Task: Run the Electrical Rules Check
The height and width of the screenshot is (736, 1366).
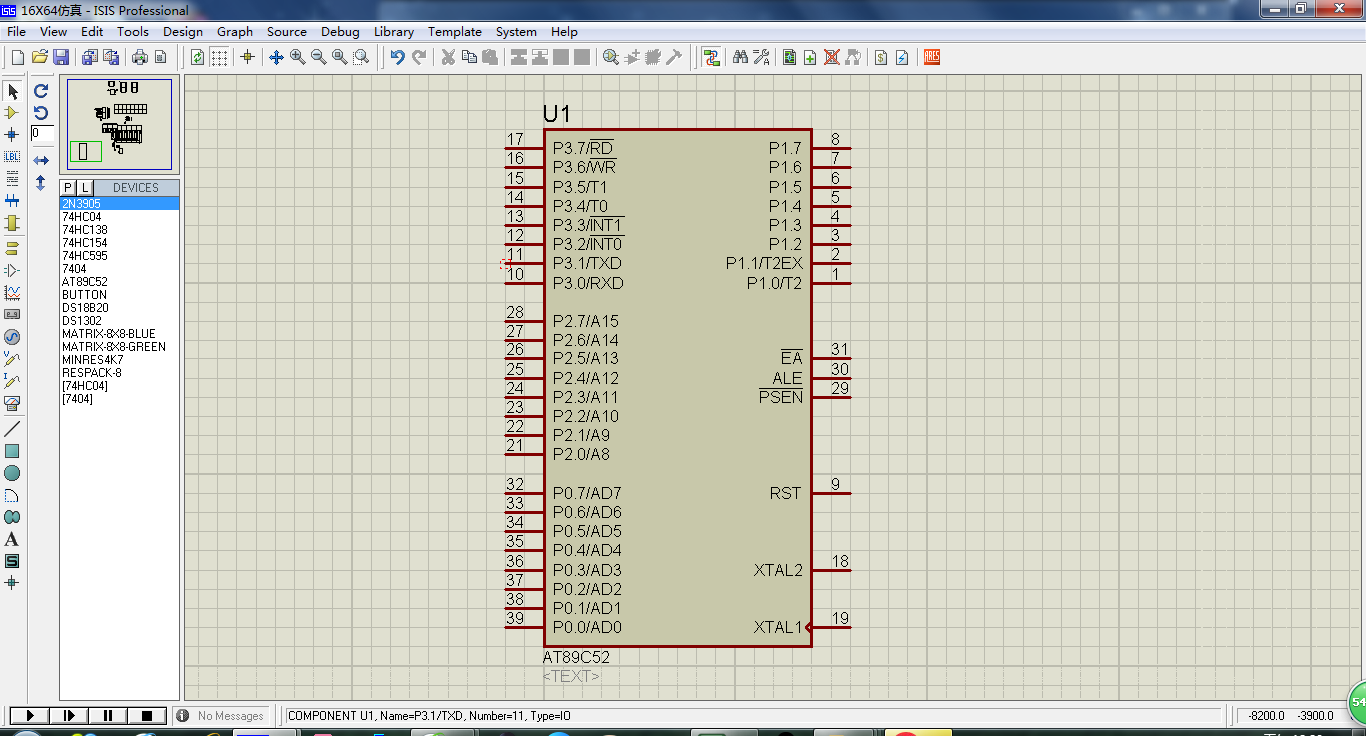Action: (x=902, y=57)
